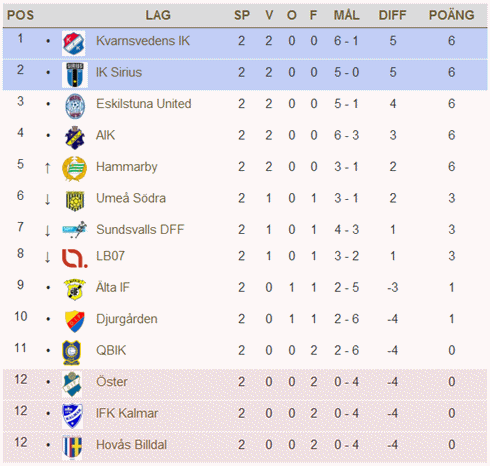Select the QBIK blue and gold crest
490x466 pixels.
72,352
